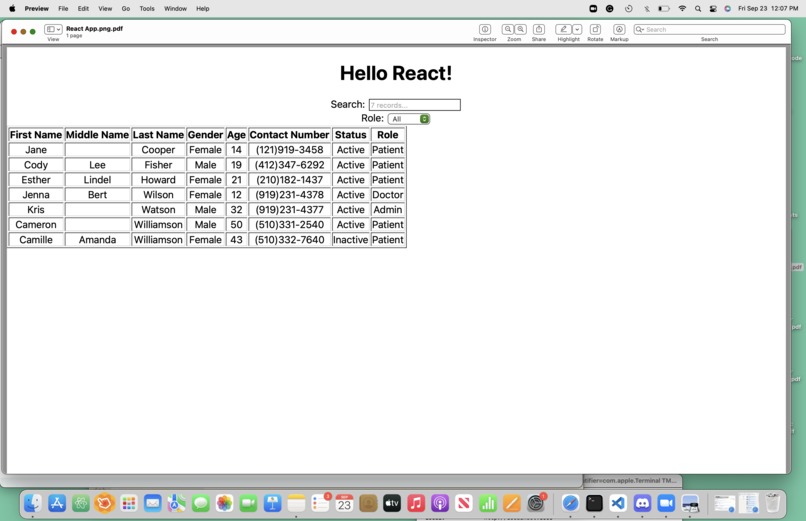Open the Edit menu
Viewport: 806px width, 521px height.
pos(83,8)
